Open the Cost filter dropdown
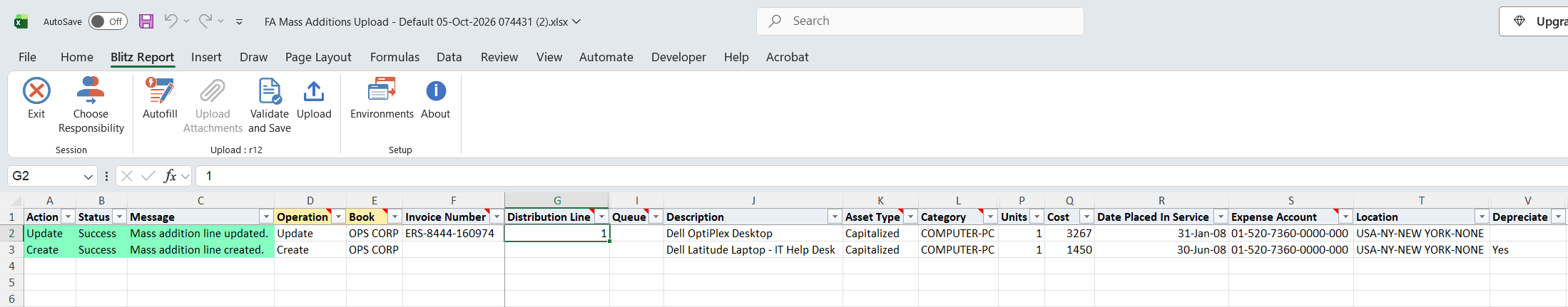Viewport: 1568px width, 307px height. pos(1086,217)
